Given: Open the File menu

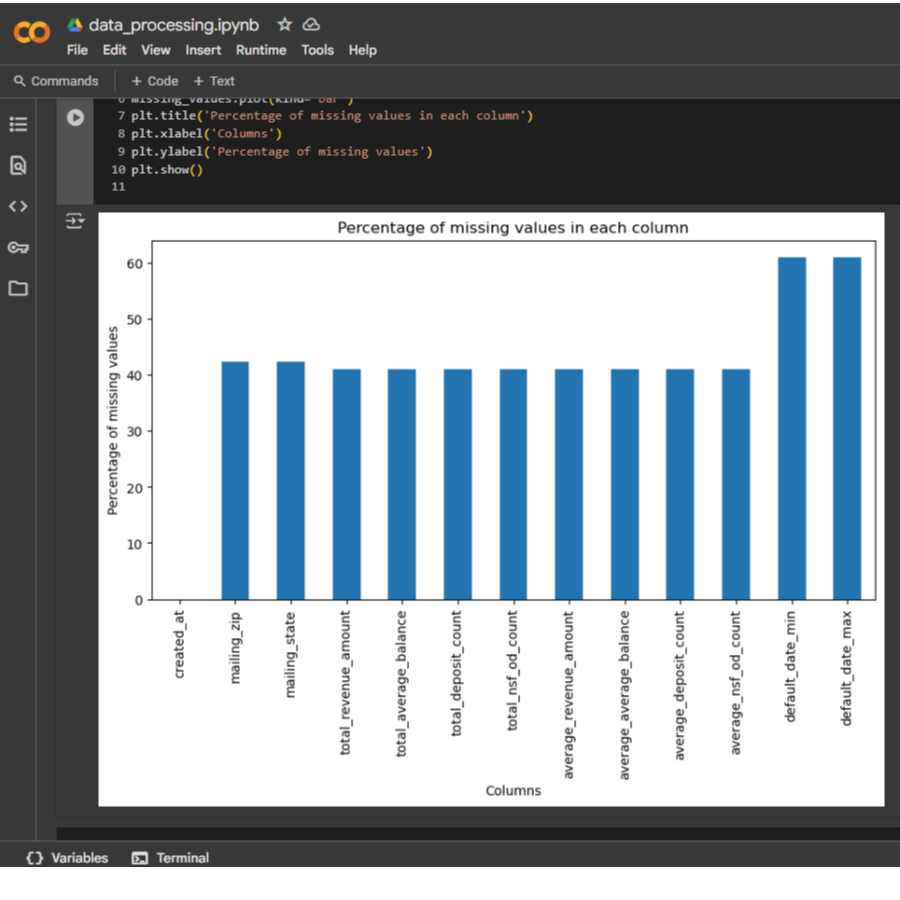Looking at the screenshot, I should point(77,50).
